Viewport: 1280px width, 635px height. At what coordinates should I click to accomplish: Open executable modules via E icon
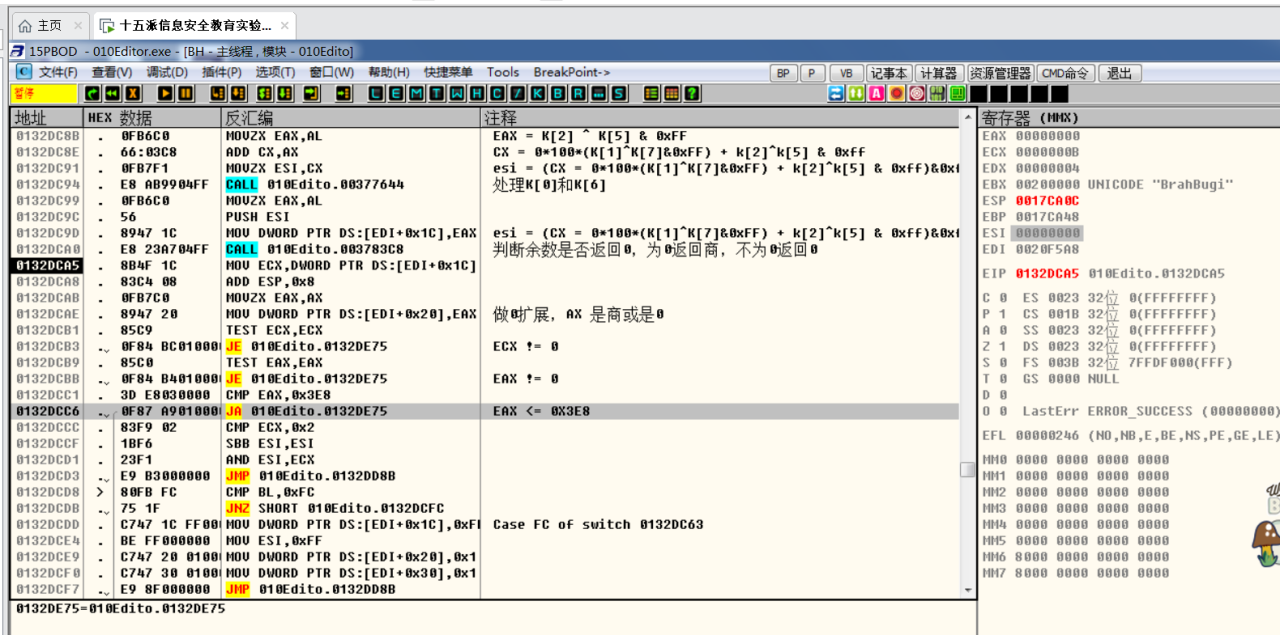click(396, 93)
